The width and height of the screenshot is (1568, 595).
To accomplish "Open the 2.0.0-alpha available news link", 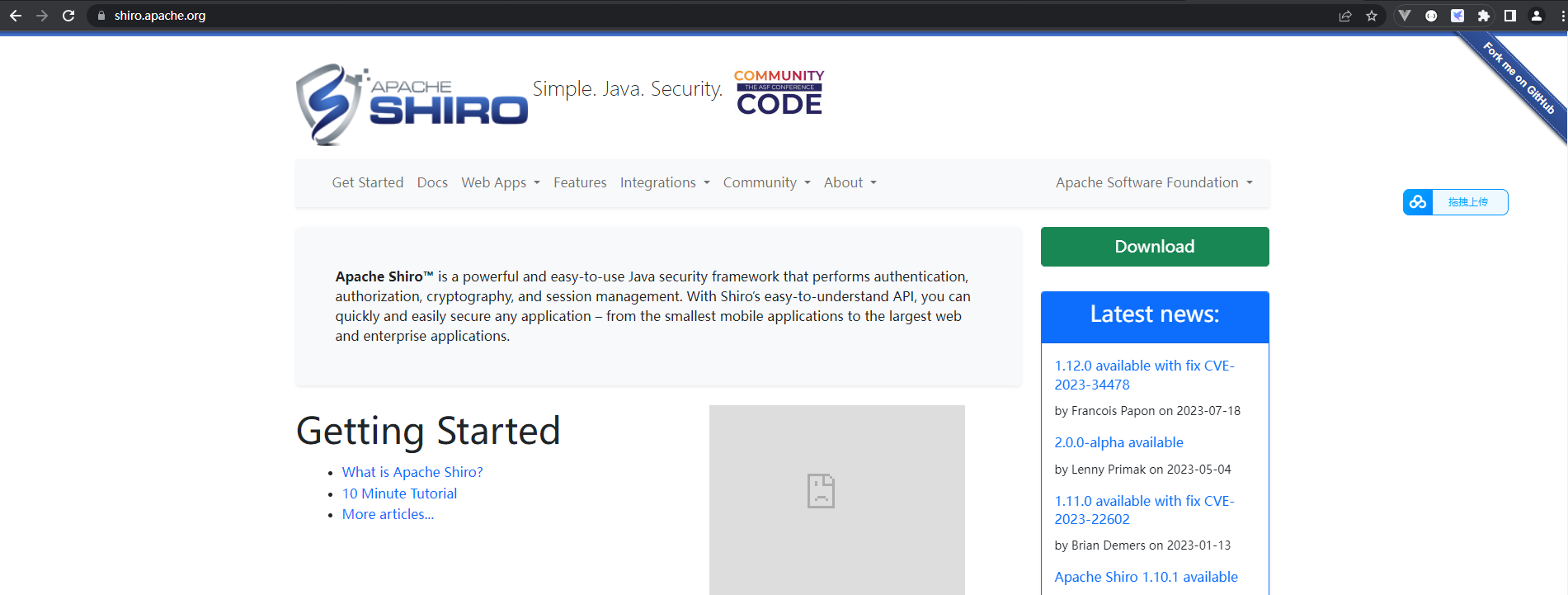I will point(1118,442).
